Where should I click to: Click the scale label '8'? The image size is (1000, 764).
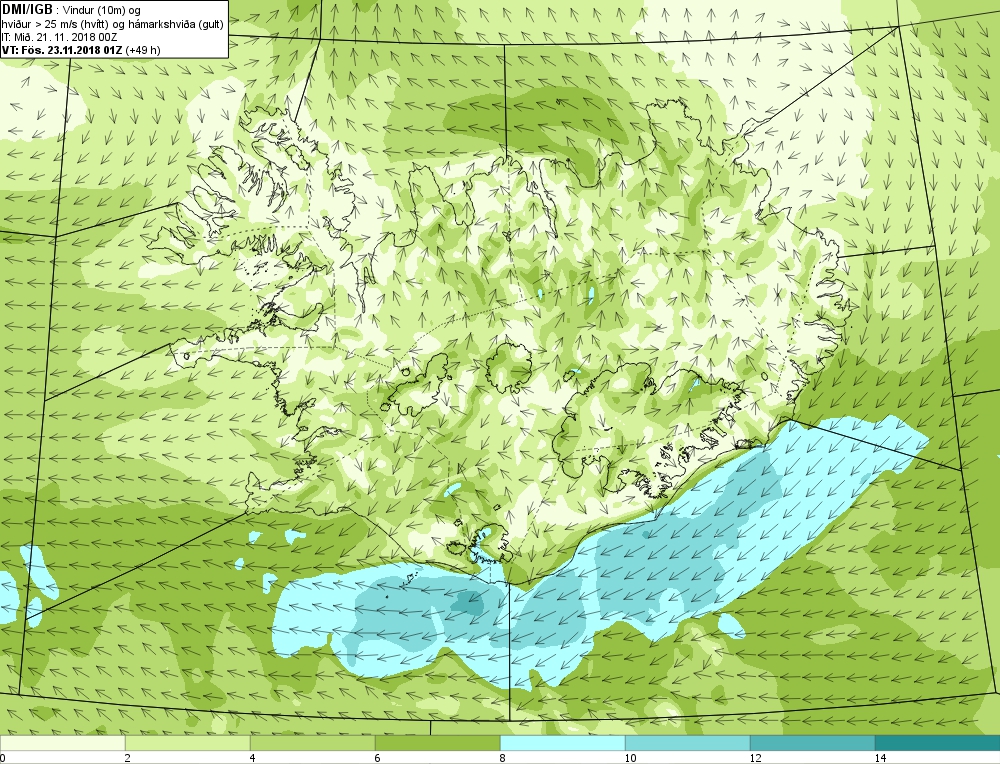tap(503, 758)
